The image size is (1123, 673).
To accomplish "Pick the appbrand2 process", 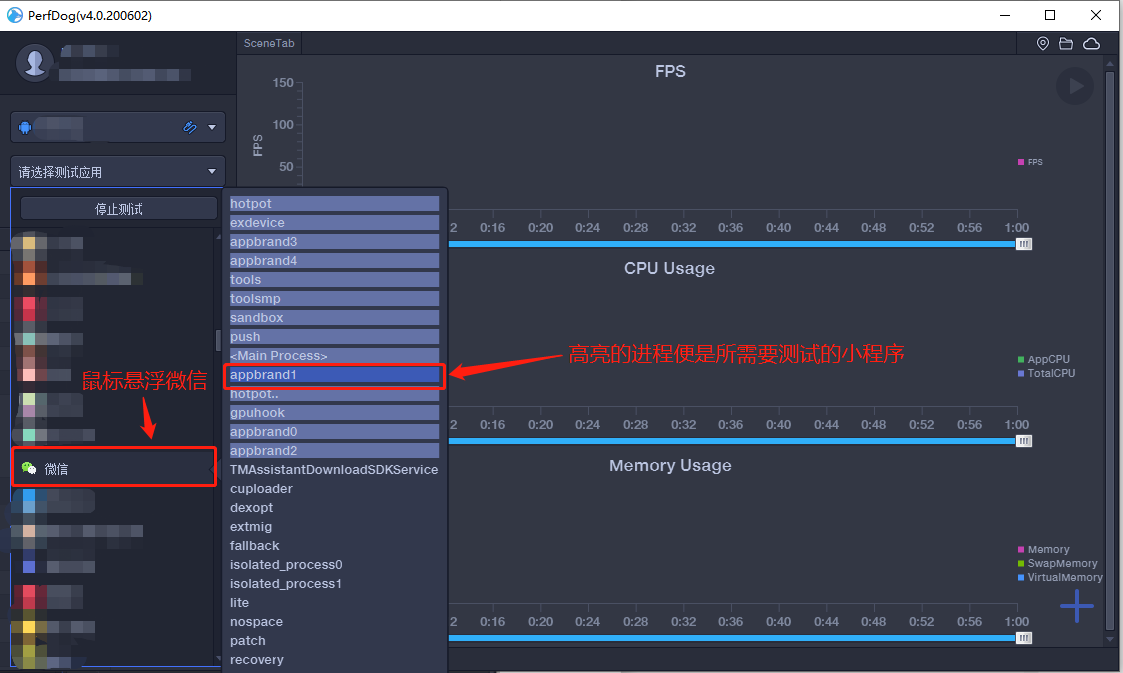I will [334, 450].
